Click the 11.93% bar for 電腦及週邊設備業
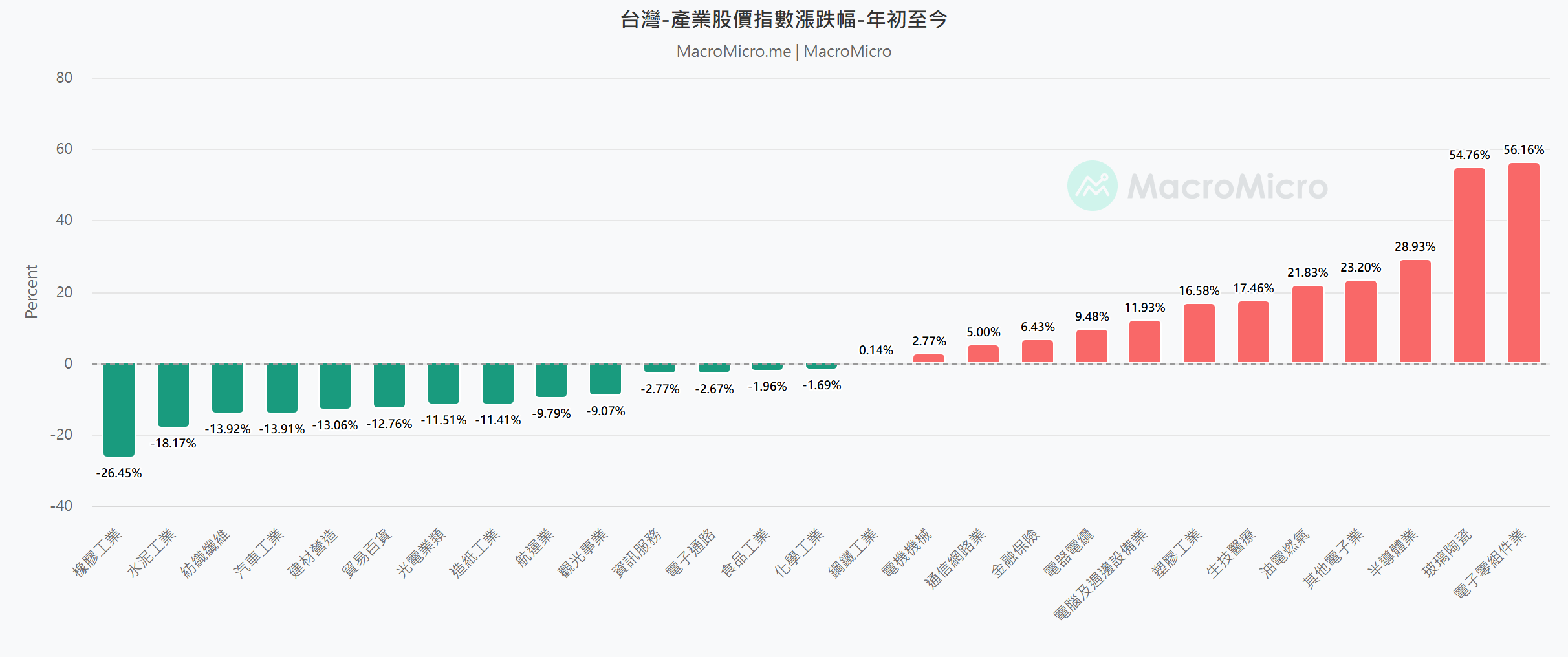Screen dimensions: 1568x657 (x=1144, y=341)
